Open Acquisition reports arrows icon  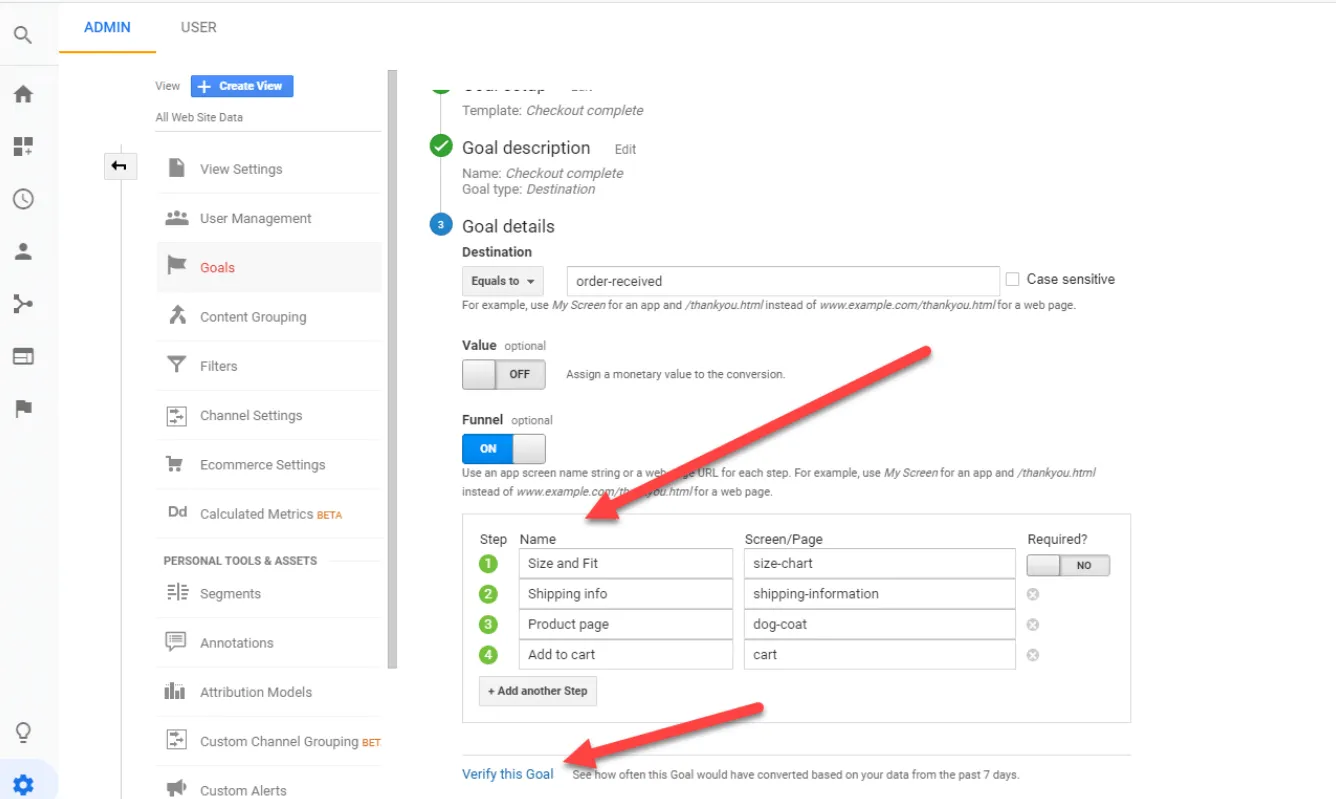pos(23,304)
